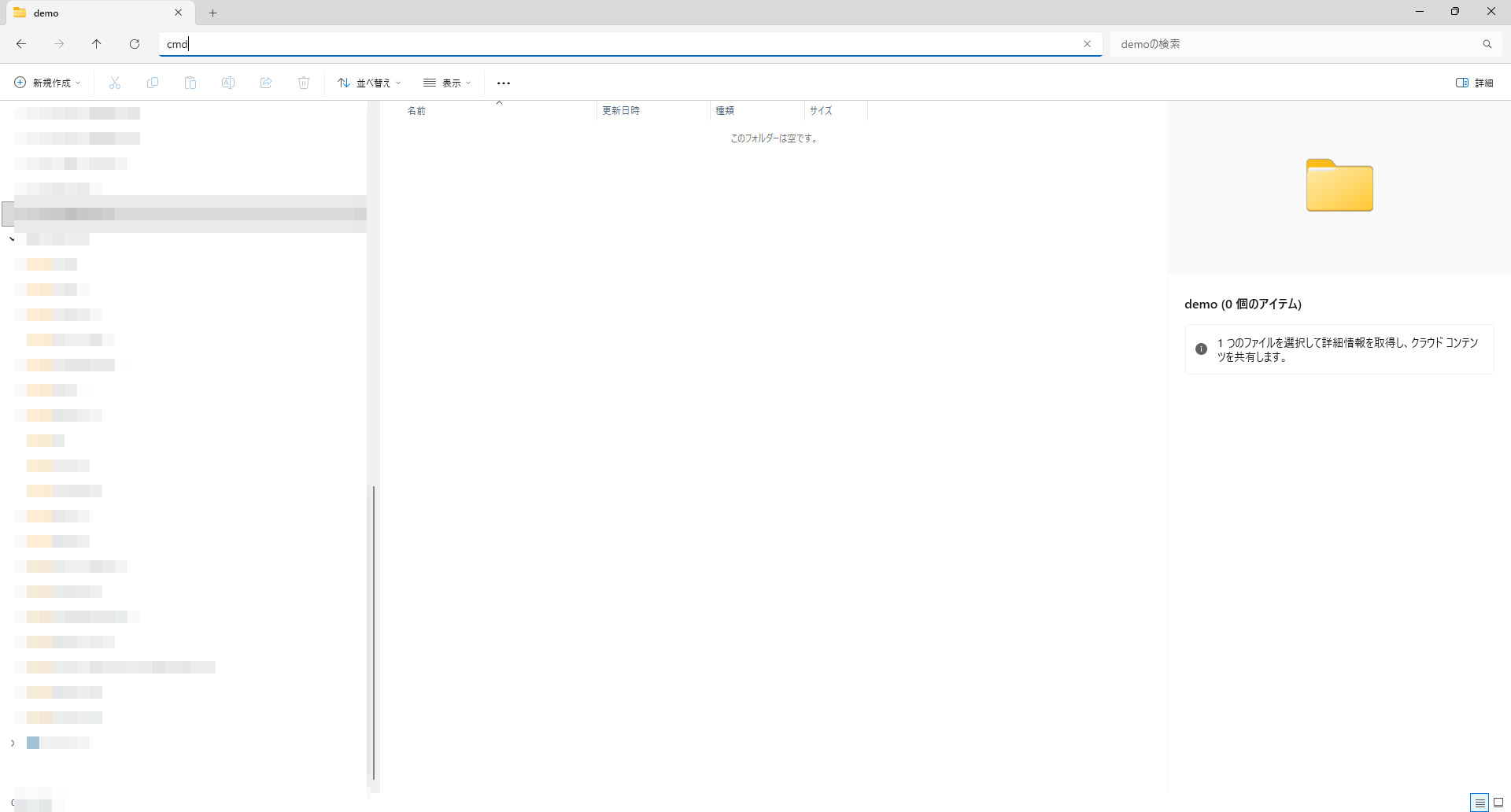Click the demoの検索 search box
1511x812 pixels.
(1295, 44)
